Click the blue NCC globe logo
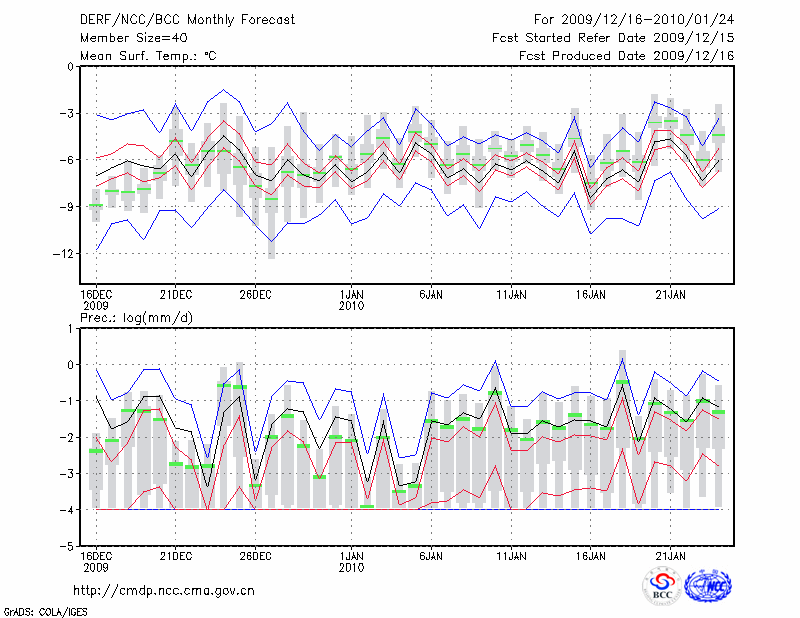Image resolution: width=800 pixels, height=618 pixels. 707,587
